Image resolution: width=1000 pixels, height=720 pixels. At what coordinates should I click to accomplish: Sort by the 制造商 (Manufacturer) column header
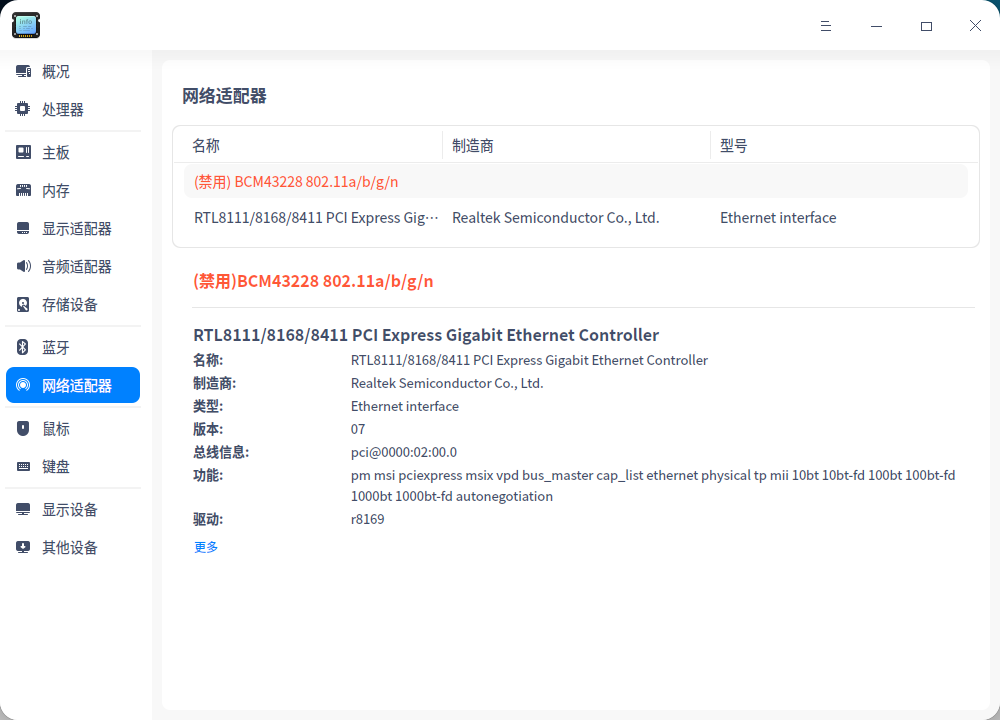click(x=473, y=145)
